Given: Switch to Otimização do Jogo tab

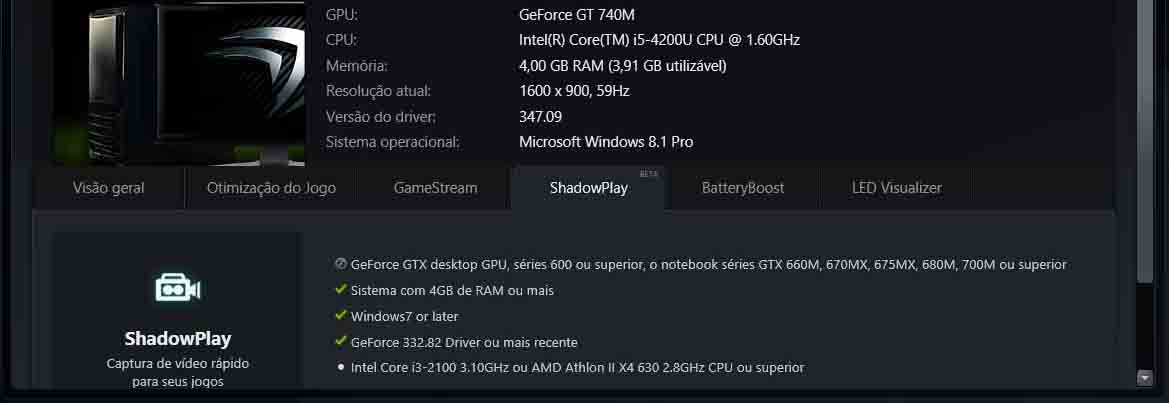Looking at the screenshot, I should pyautogui.click(x=271, y=188).
